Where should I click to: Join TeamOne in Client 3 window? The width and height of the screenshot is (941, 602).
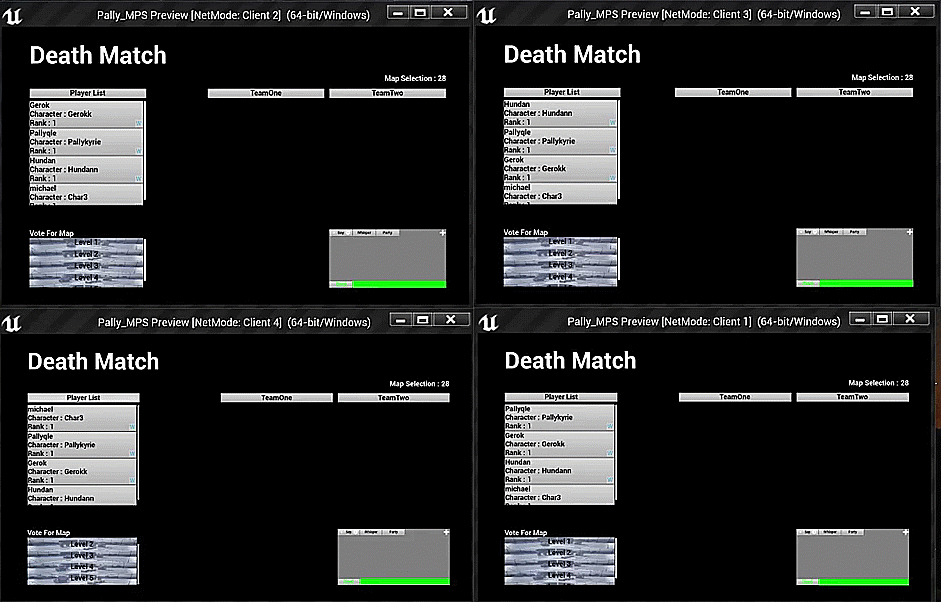pos(733,92)
